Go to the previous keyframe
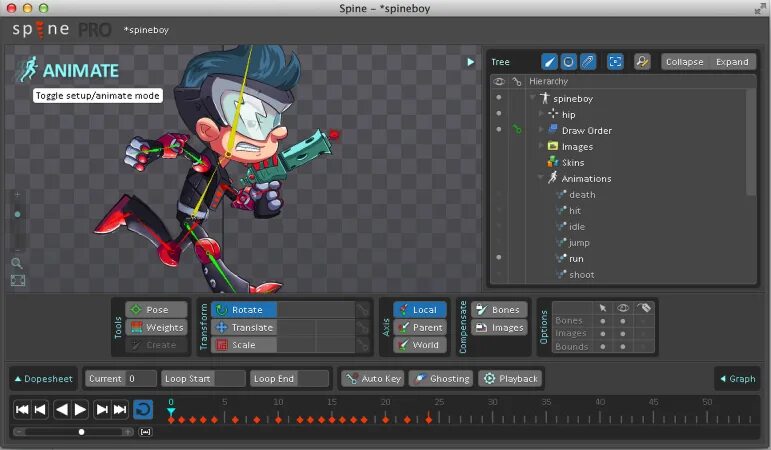The image size is (771, 450). pos(40,410)
